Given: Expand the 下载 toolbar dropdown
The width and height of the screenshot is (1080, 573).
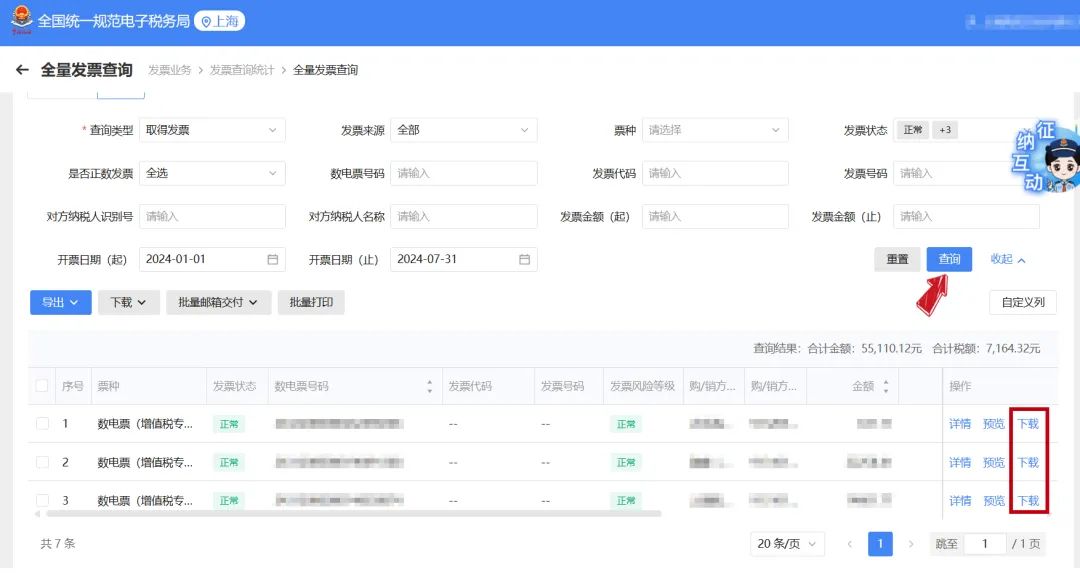Looking at the screenshot, I should click(129, 302).
